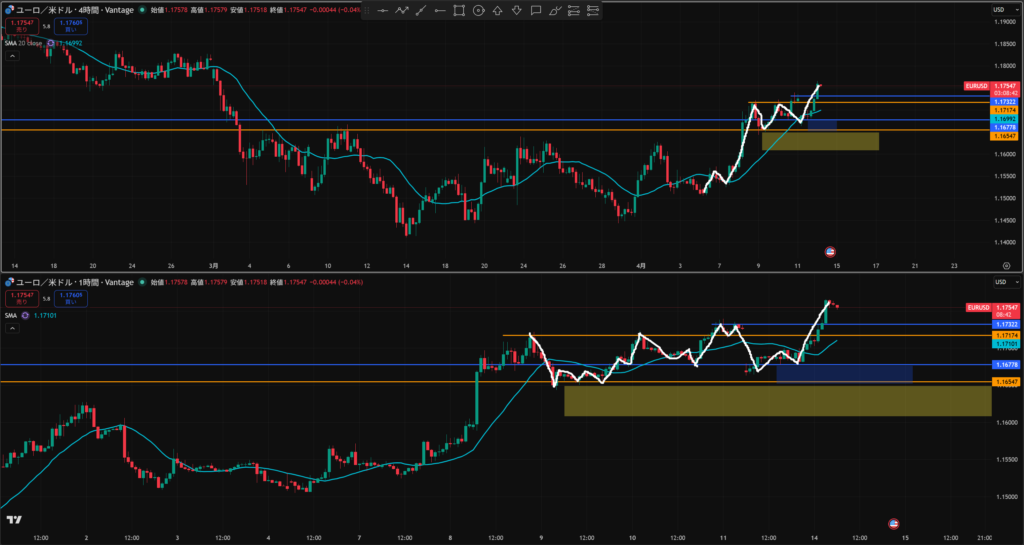The height and width of the screenshot is (545, 1024).
Task: Select the zigzag path drawing tool
Action: [402, 10]
